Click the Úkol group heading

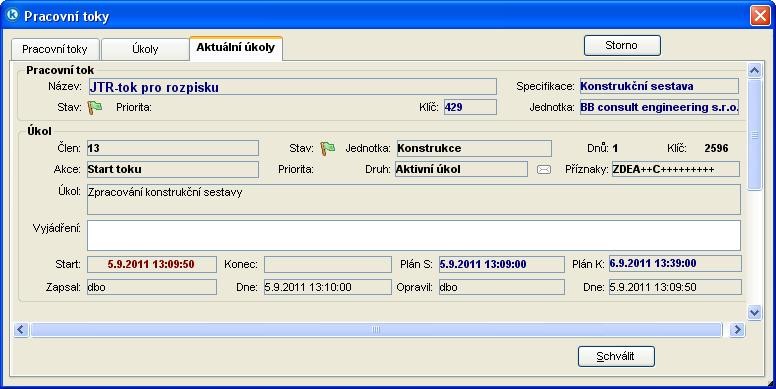click(x=40, y=132)
